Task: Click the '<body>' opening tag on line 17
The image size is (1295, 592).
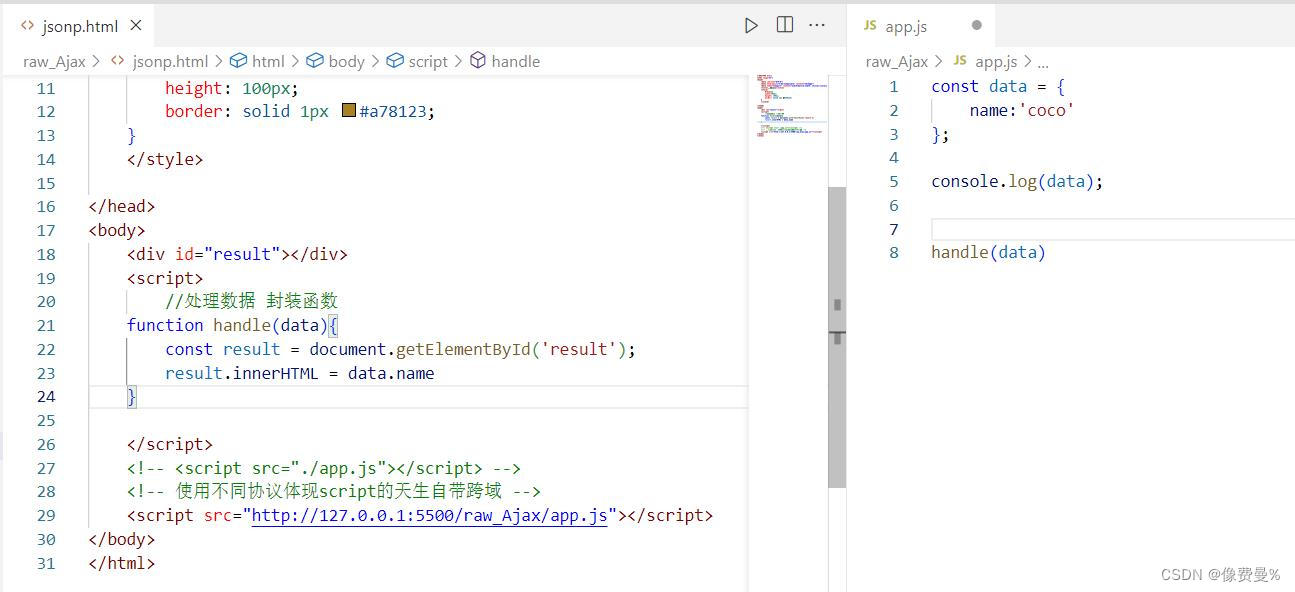Action: point(117,230)
